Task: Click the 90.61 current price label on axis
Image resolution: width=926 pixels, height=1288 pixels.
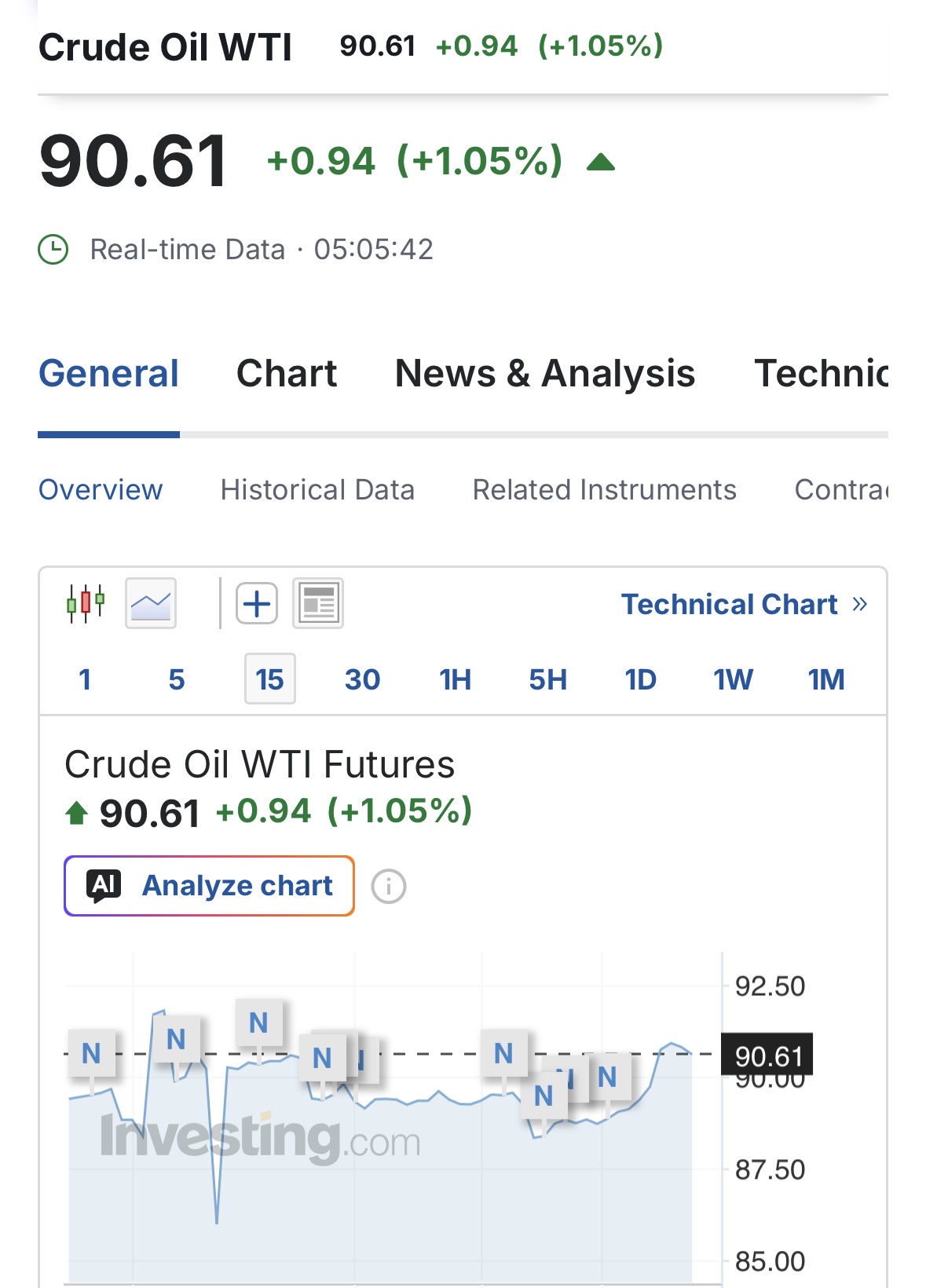Action: click(767, 1056)
